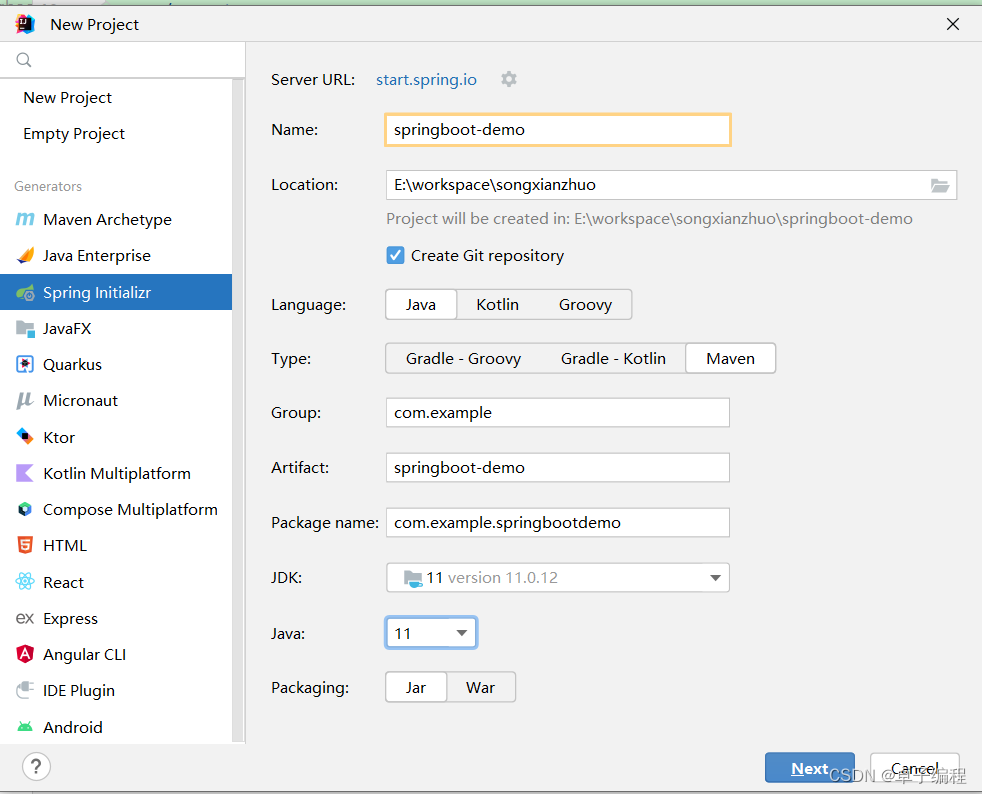Select the Quarkus generator label
The height and width of the screenshot is (794, 982).
tap(73, 364)
